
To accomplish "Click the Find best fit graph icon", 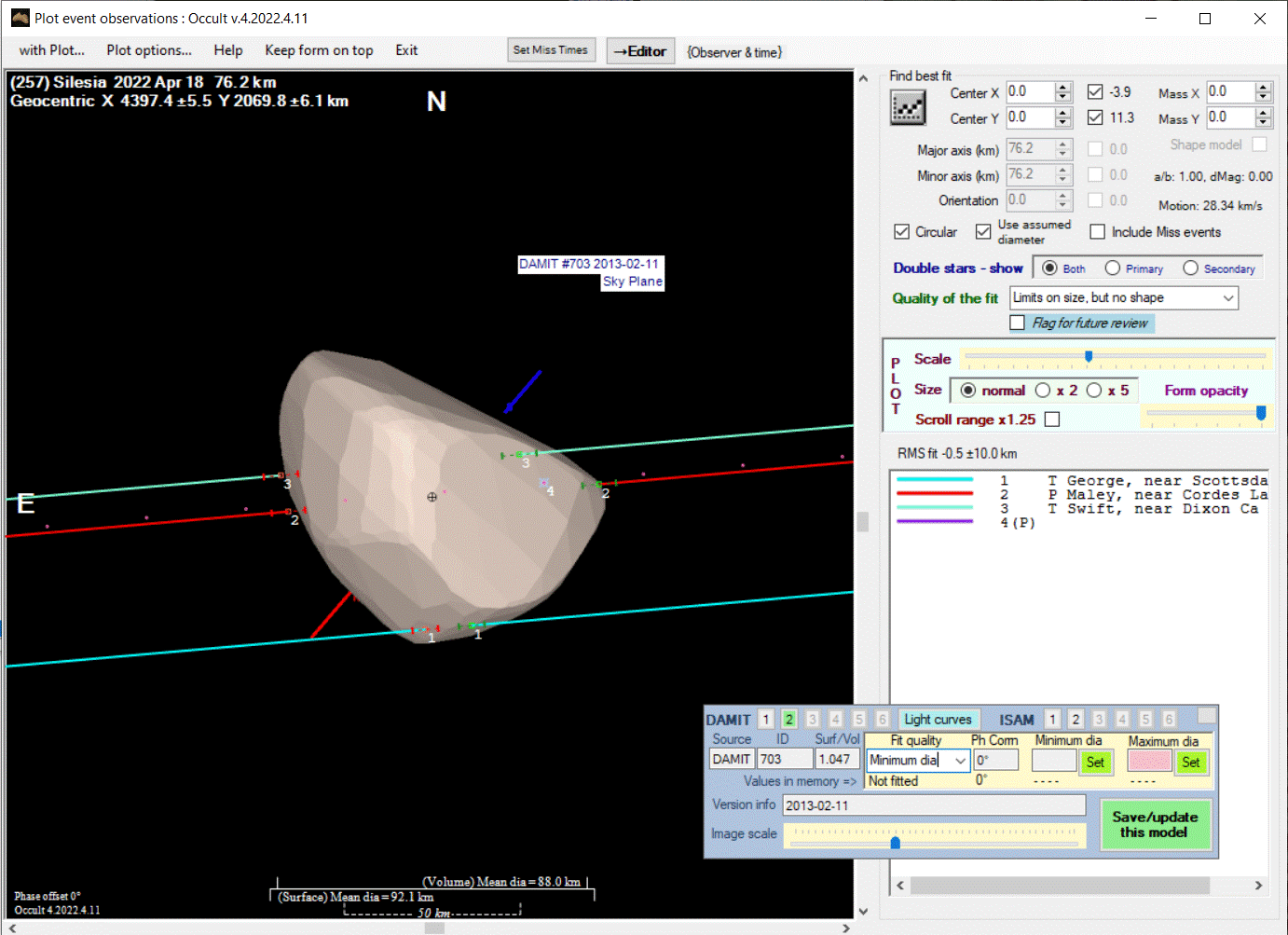I will point(908,108).
